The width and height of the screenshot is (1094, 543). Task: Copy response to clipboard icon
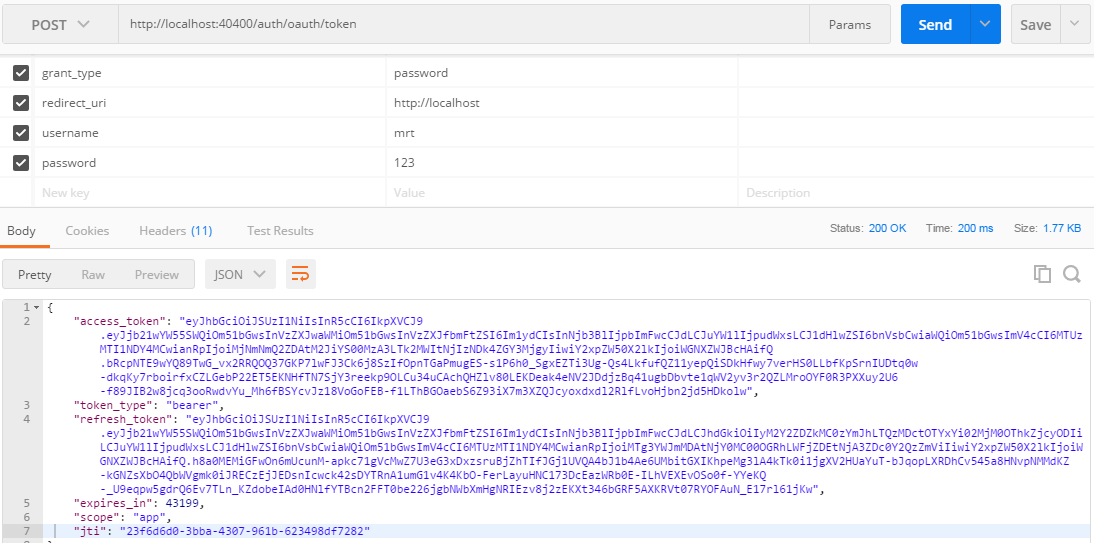point(1042,274)
